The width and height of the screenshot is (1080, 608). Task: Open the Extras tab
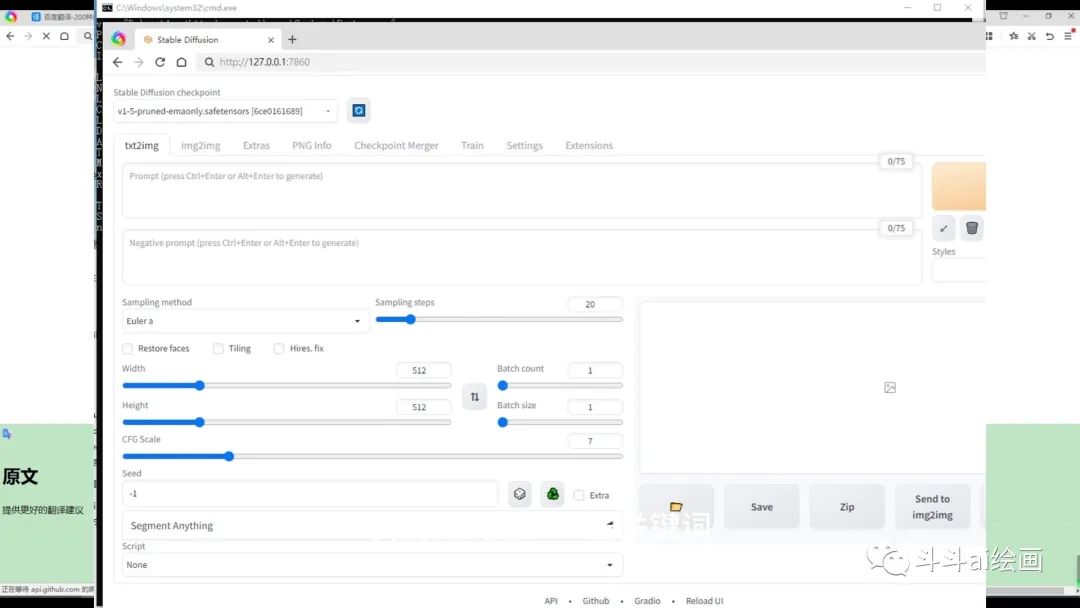click(256, 145)
